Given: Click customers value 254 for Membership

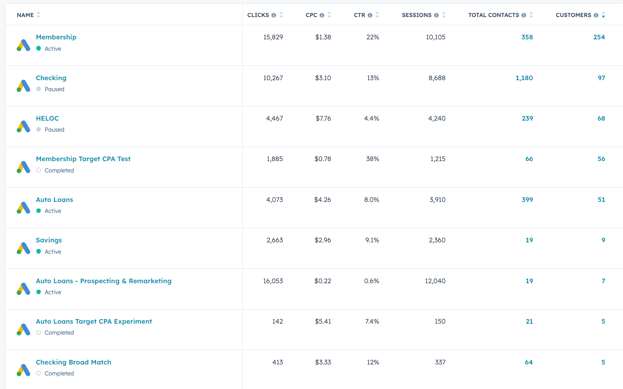Looking at the screenshot, I should 599,37.
